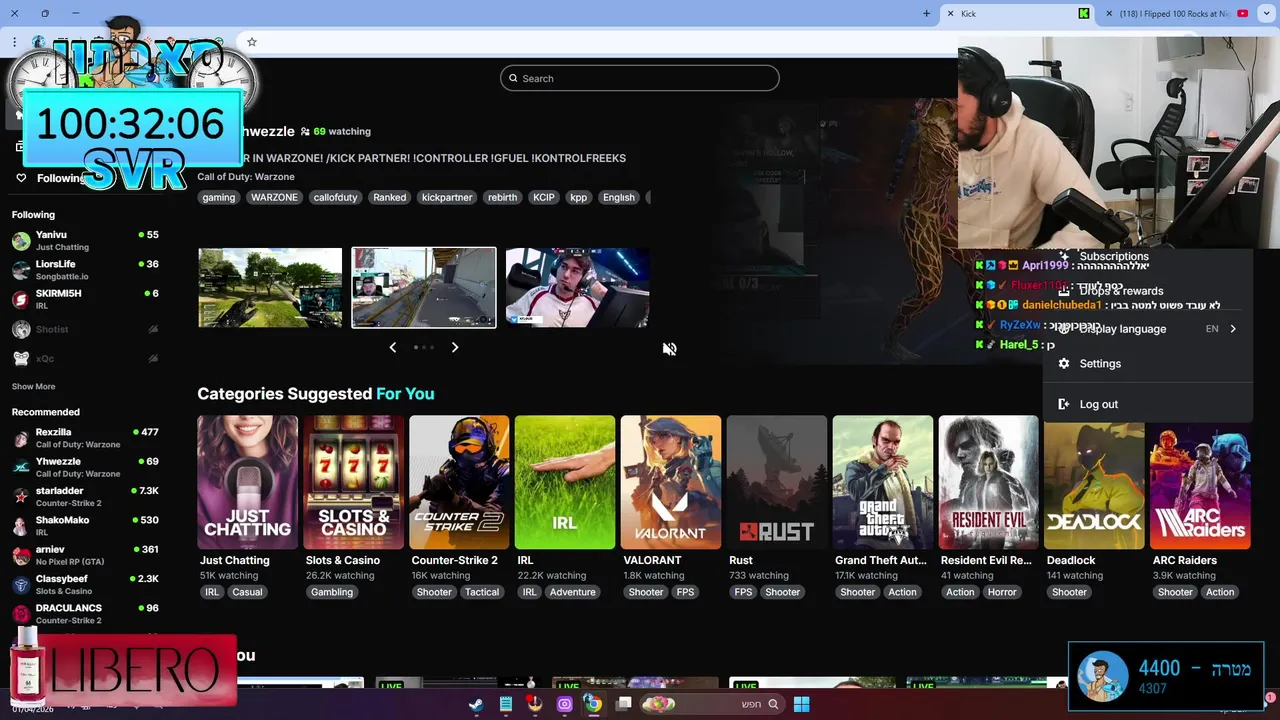This screenshot has width=1280, height=720.
Task: Open the Just Chatting category card
Action: click(x=247, y=482)
